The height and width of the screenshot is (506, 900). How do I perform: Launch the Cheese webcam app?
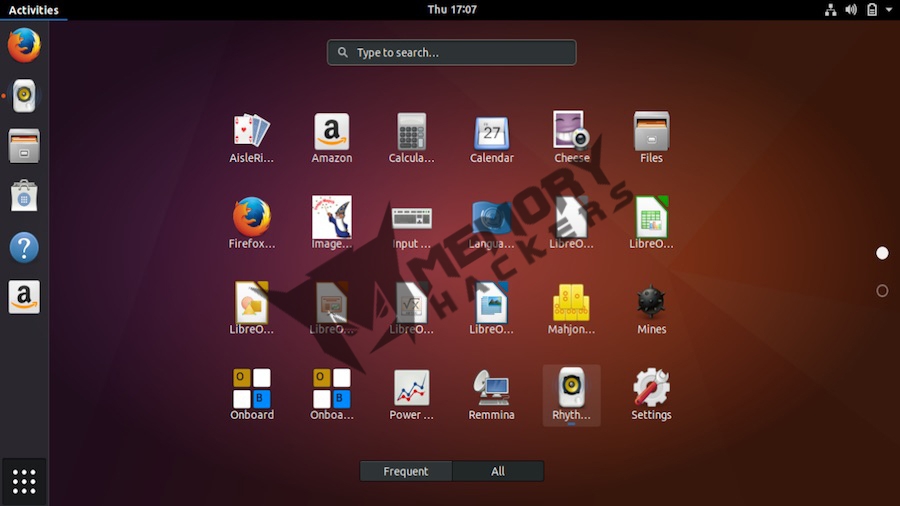572,138
